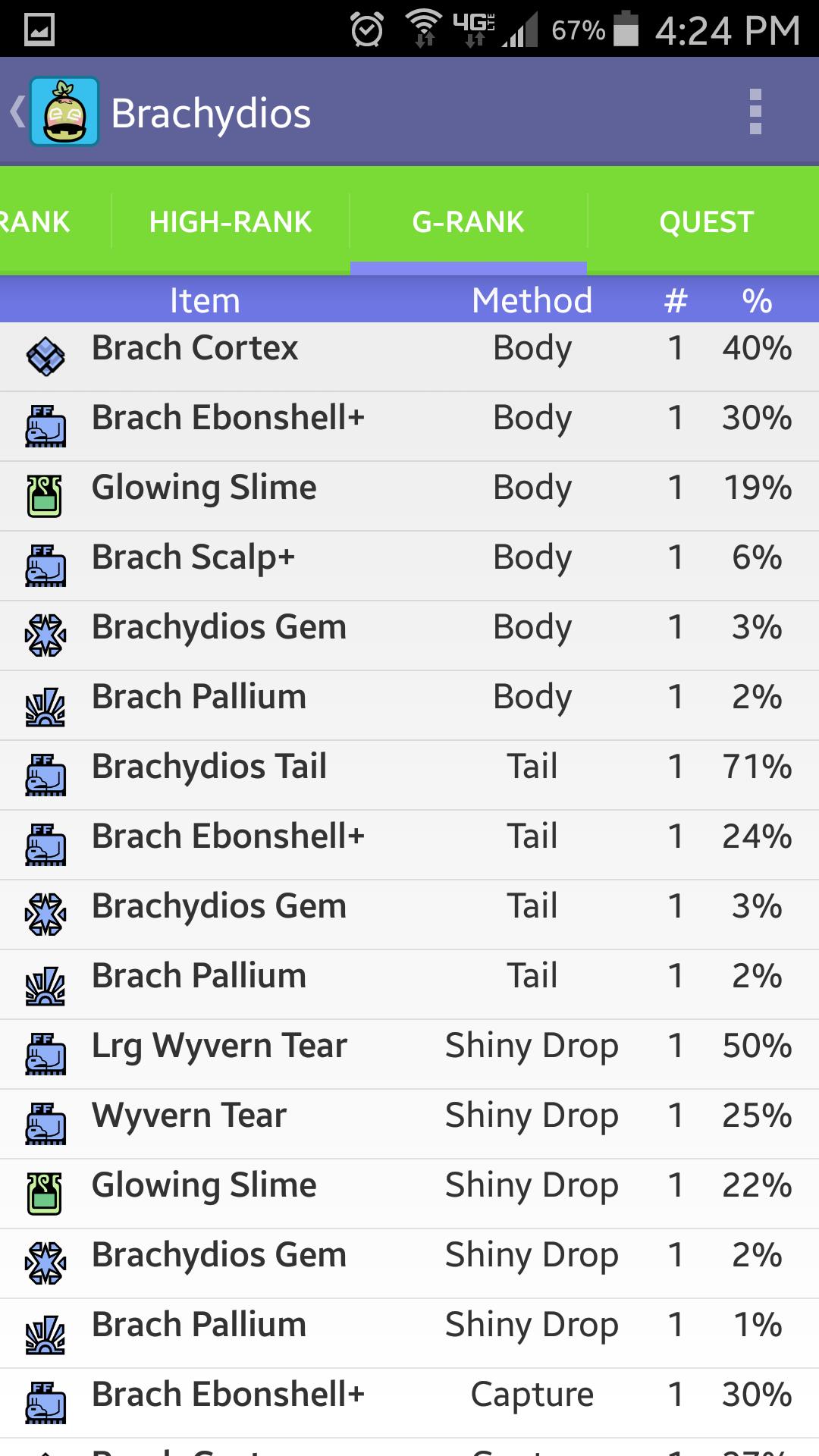Screen dimensions: 819x1456
Task: Switch to the HIGH-RANK tab
Action: 231,221
